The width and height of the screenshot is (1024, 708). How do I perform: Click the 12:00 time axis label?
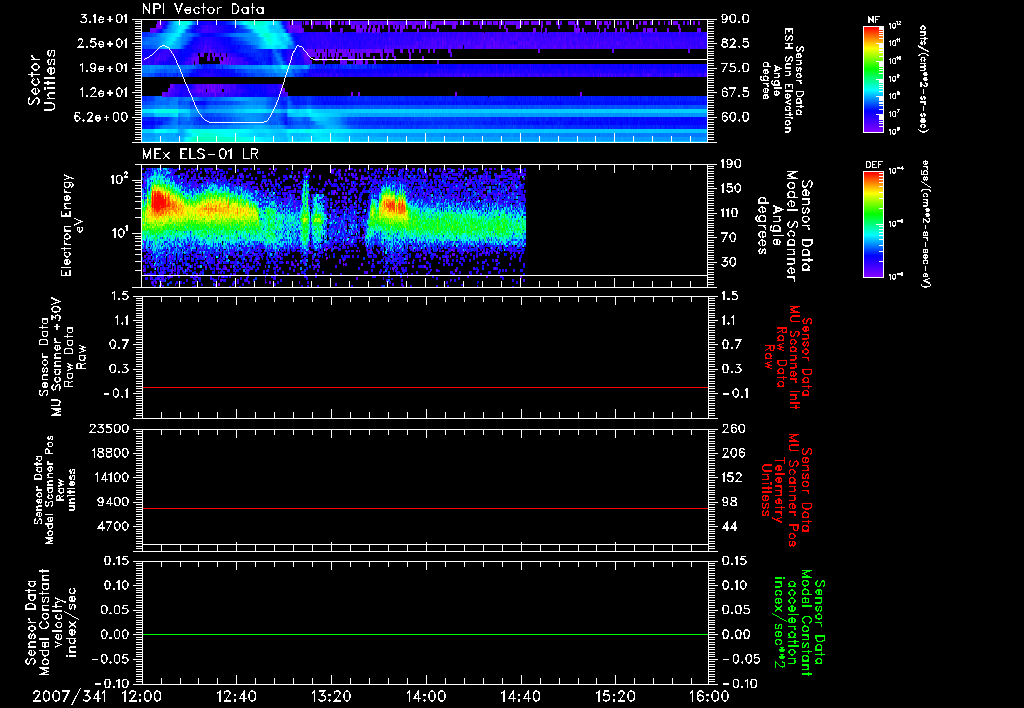pyautogui.click(x=141, y=696)
